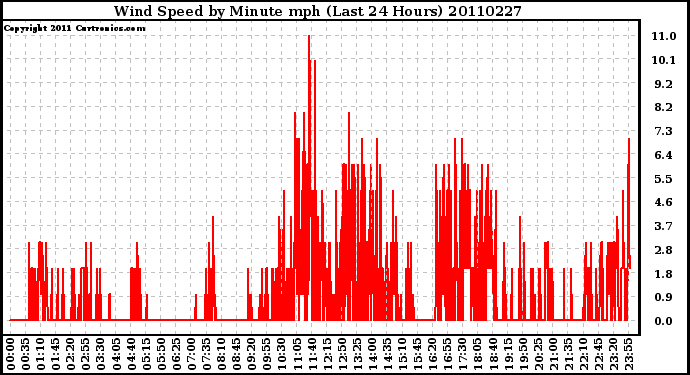This screenshot has height=375, width=690.
Task: Click the 22:10 time axis label
Action: (583, 355)
